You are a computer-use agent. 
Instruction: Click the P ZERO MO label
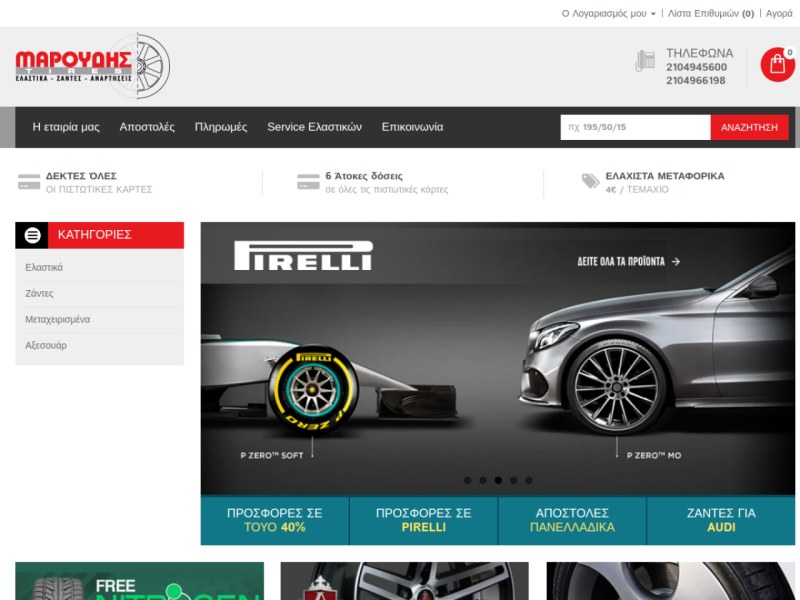click(x=654, y=455)
